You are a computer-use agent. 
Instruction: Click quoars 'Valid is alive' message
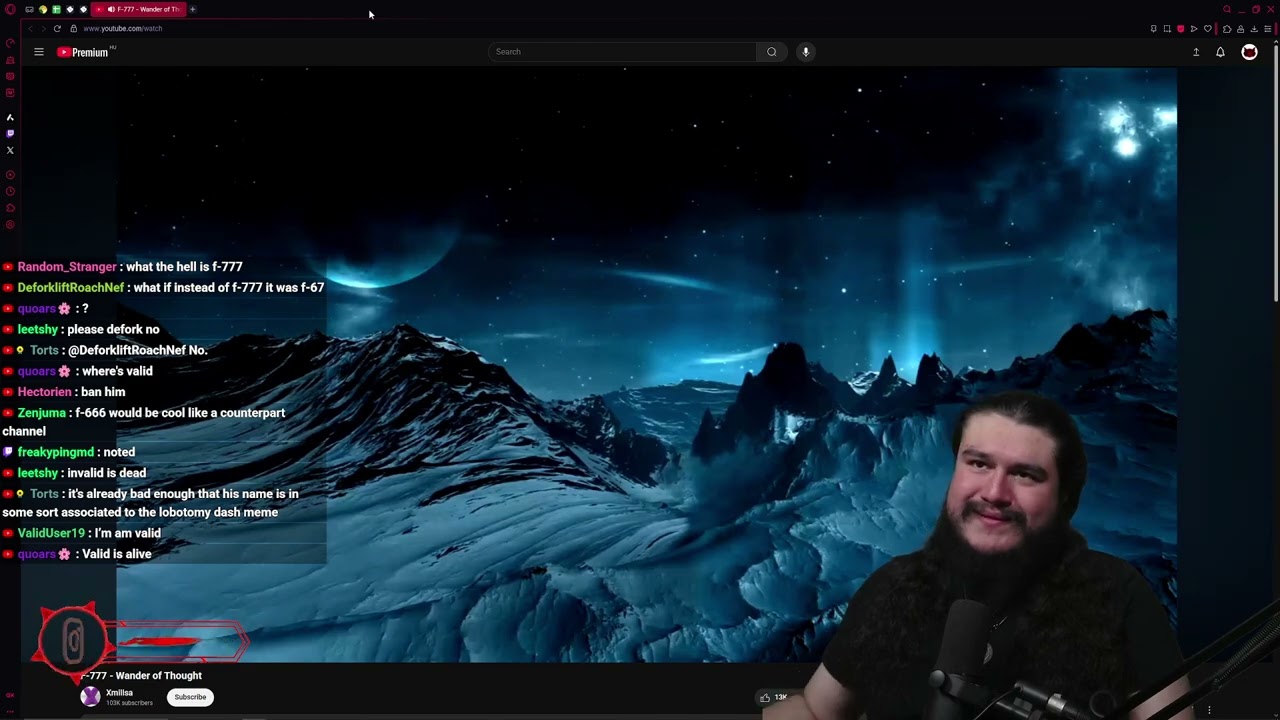(77, 554)
